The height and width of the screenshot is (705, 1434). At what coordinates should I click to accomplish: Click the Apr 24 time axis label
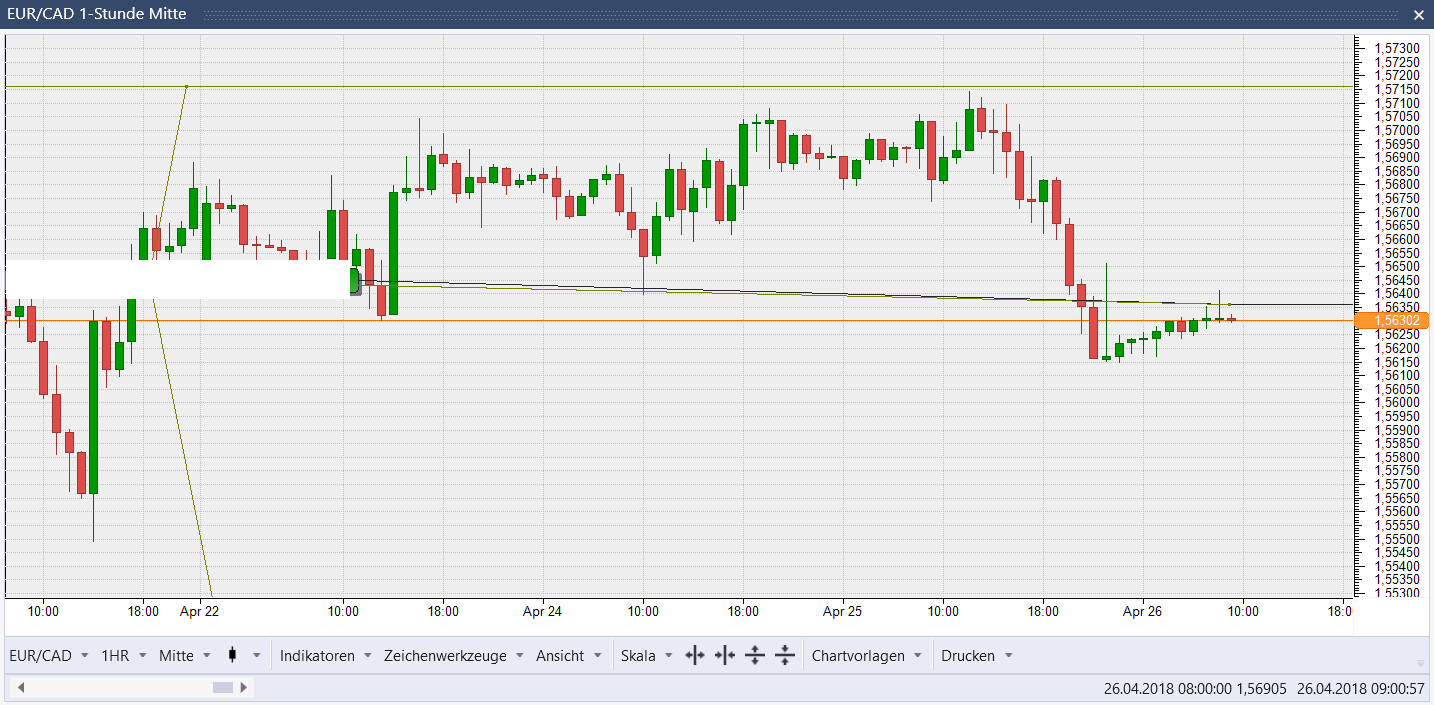click(x=542, y=611)
